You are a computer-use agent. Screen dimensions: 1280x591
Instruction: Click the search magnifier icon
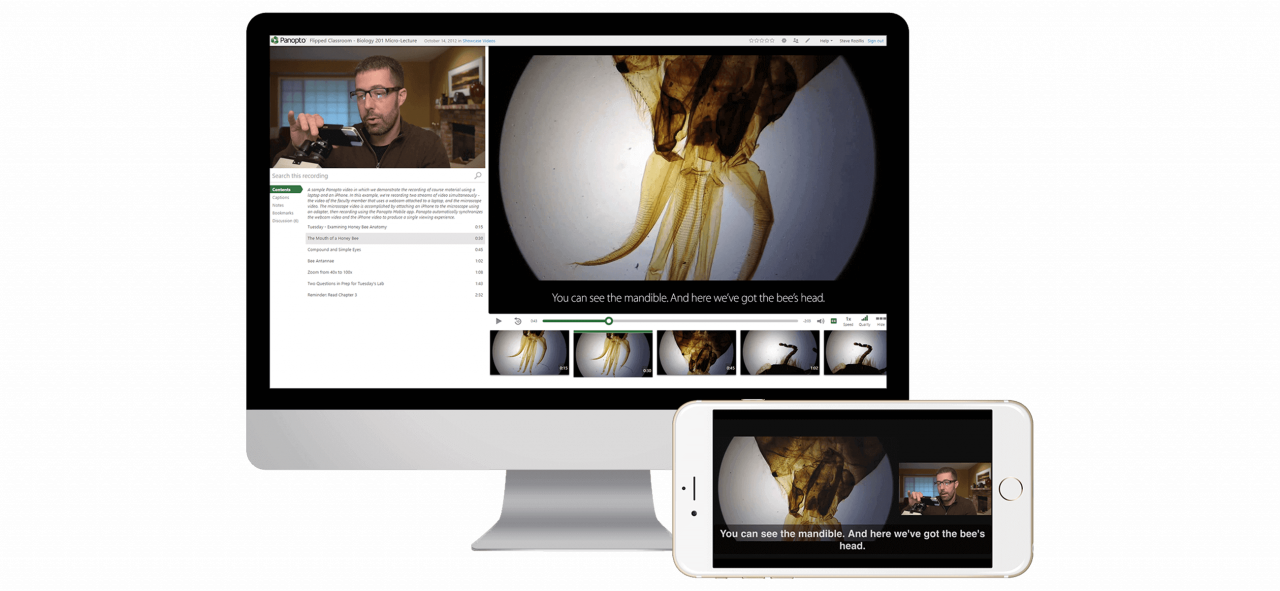(478, 176)
